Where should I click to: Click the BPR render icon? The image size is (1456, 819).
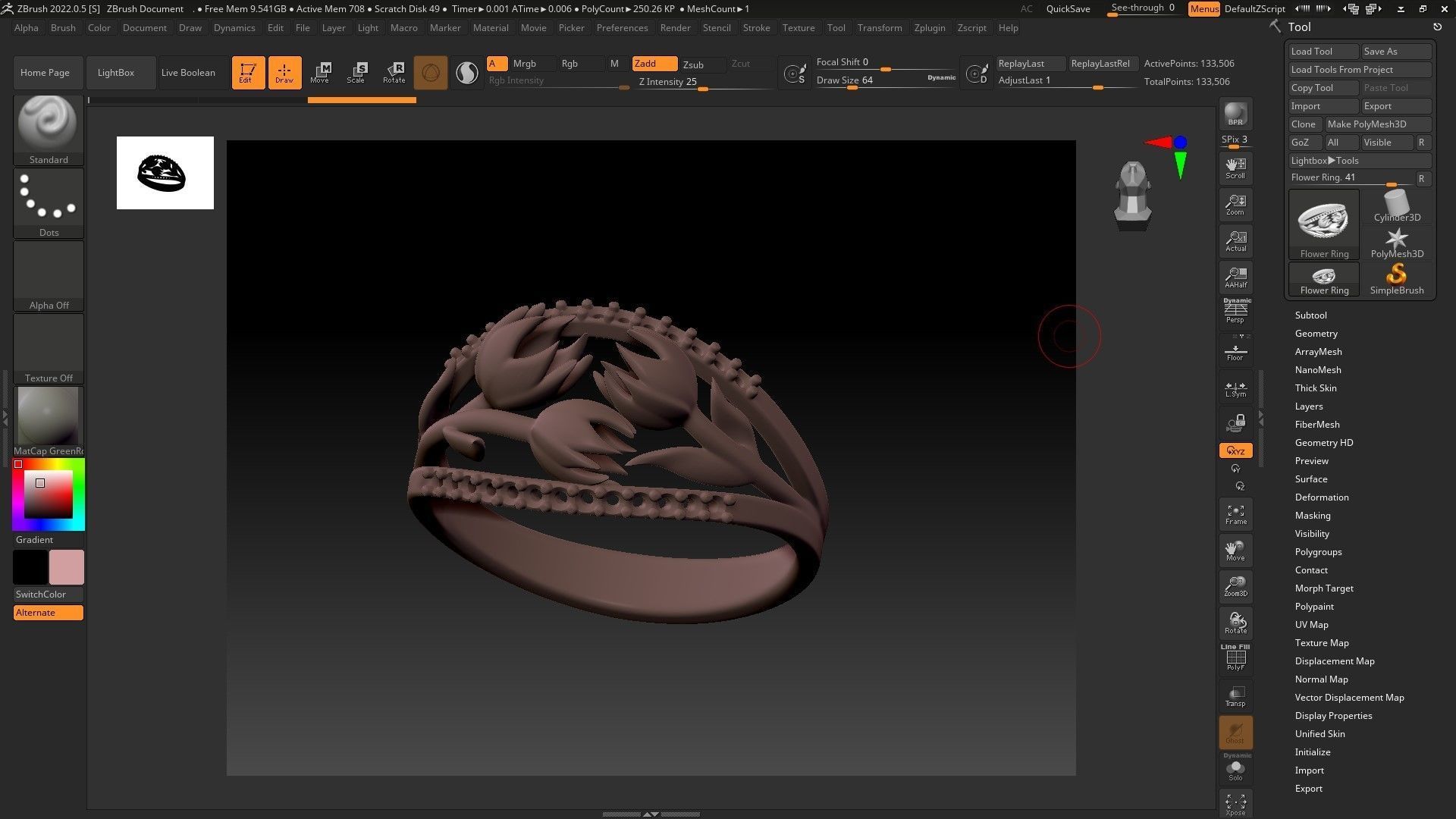1235,114
